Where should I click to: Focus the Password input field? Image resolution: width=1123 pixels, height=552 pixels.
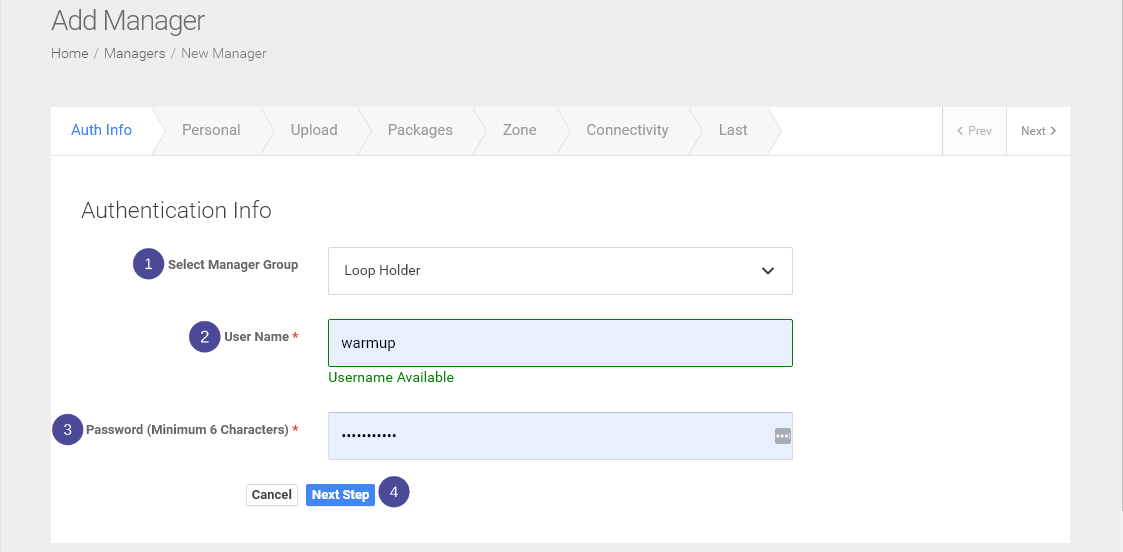click(x=560, y=435)
